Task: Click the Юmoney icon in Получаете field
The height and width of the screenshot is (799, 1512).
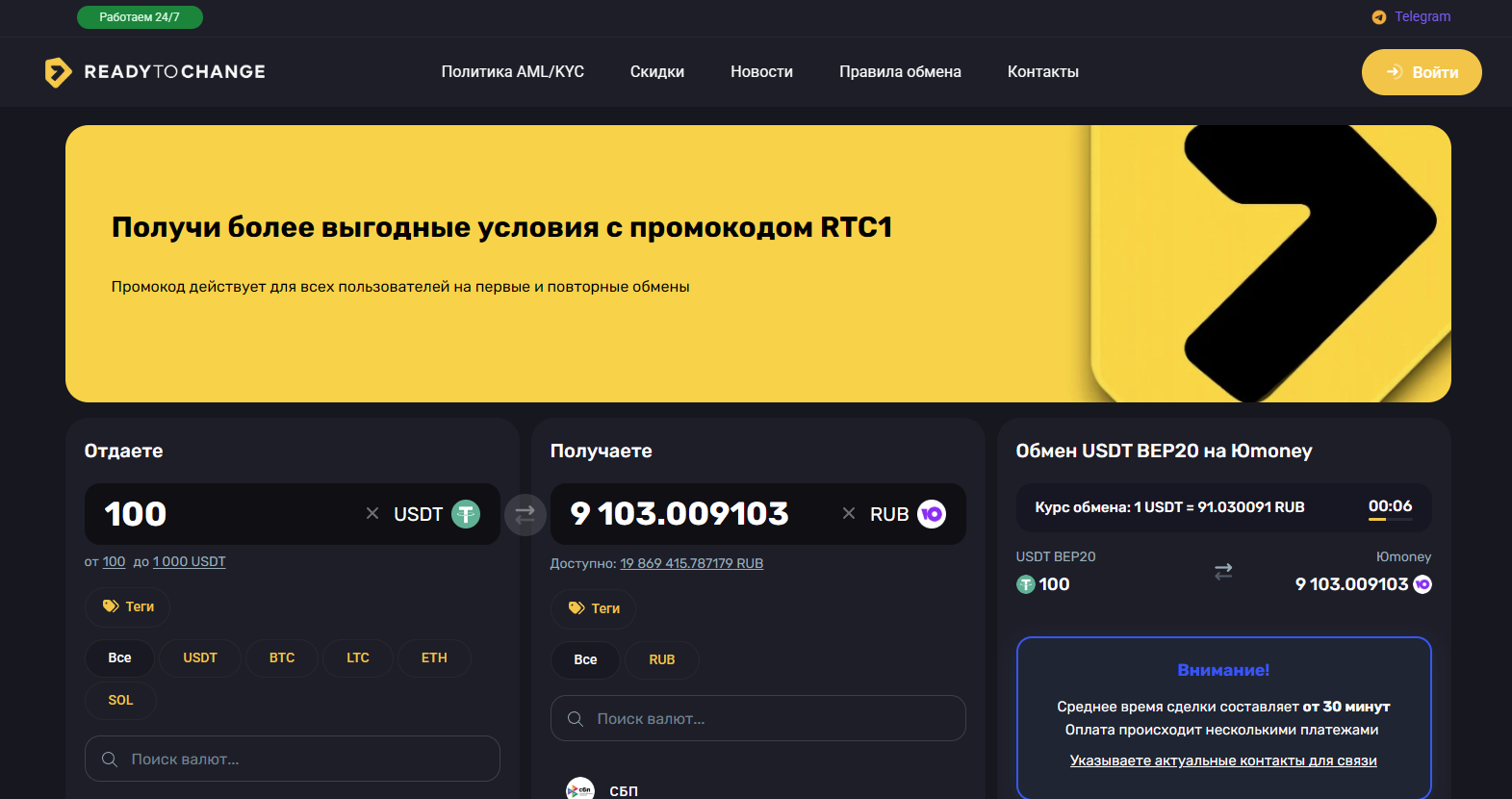Action: [932, 514]
